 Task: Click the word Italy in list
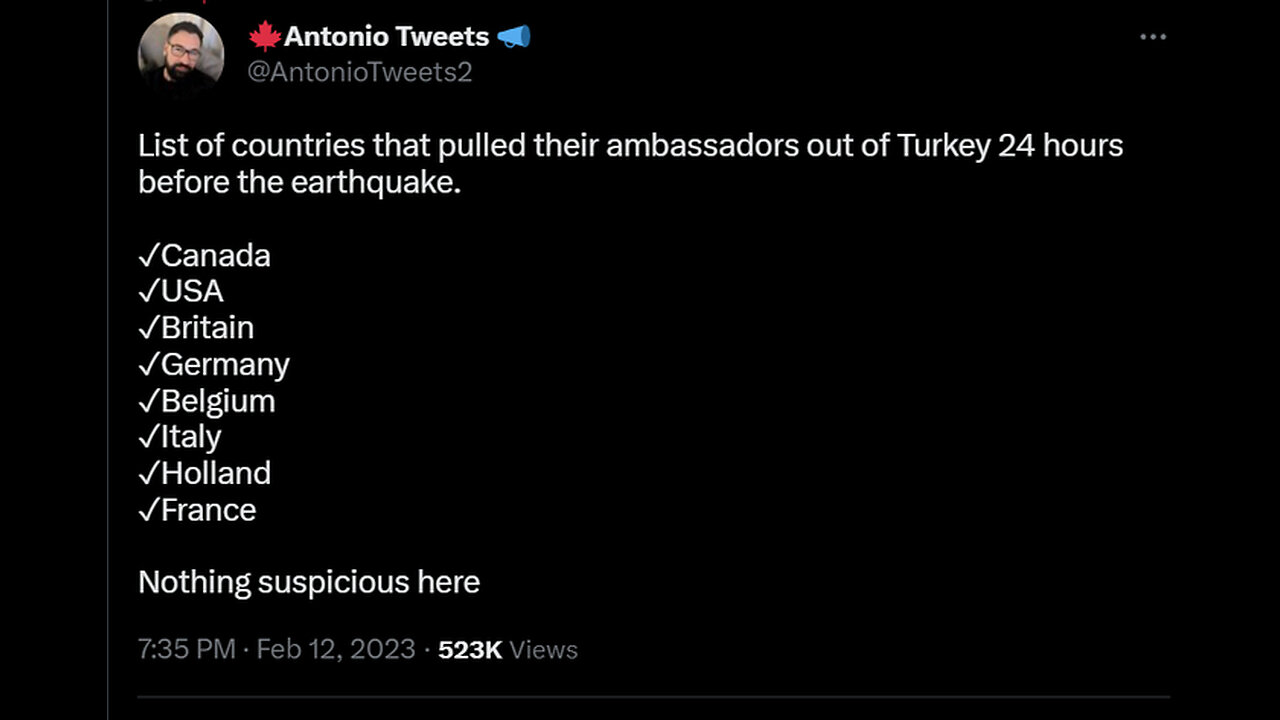pyautogui.click(x=191, y=437)
